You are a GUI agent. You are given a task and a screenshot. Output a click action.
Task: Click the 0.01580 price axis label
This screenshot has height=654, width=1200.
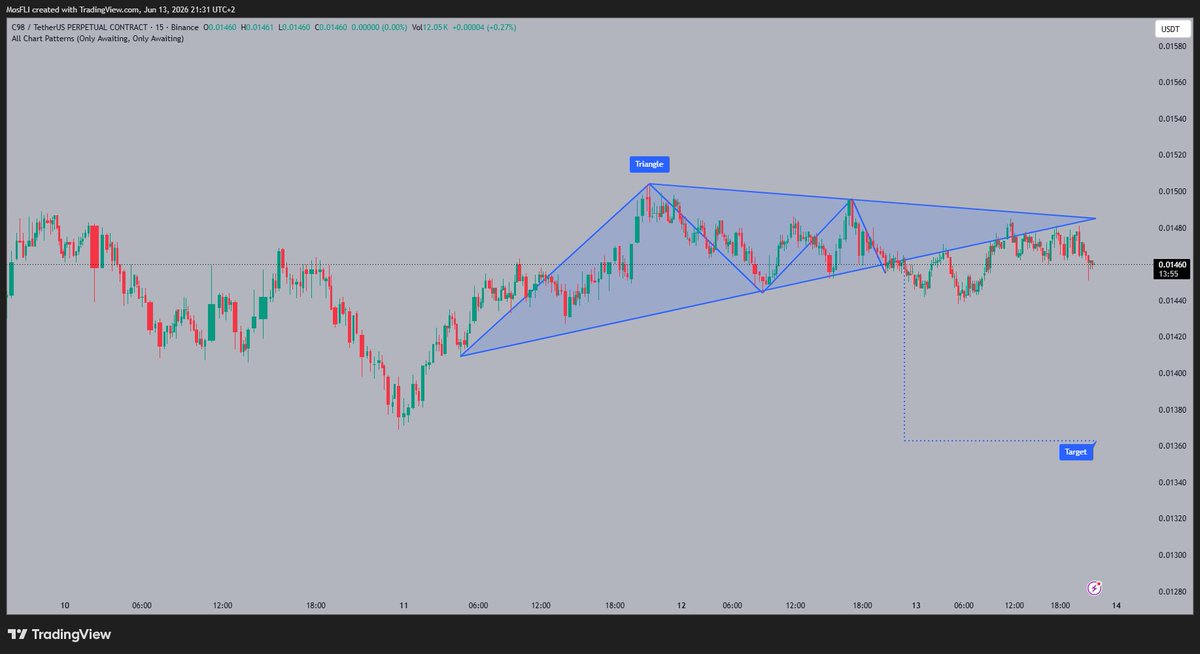(x=1174, y=46)
